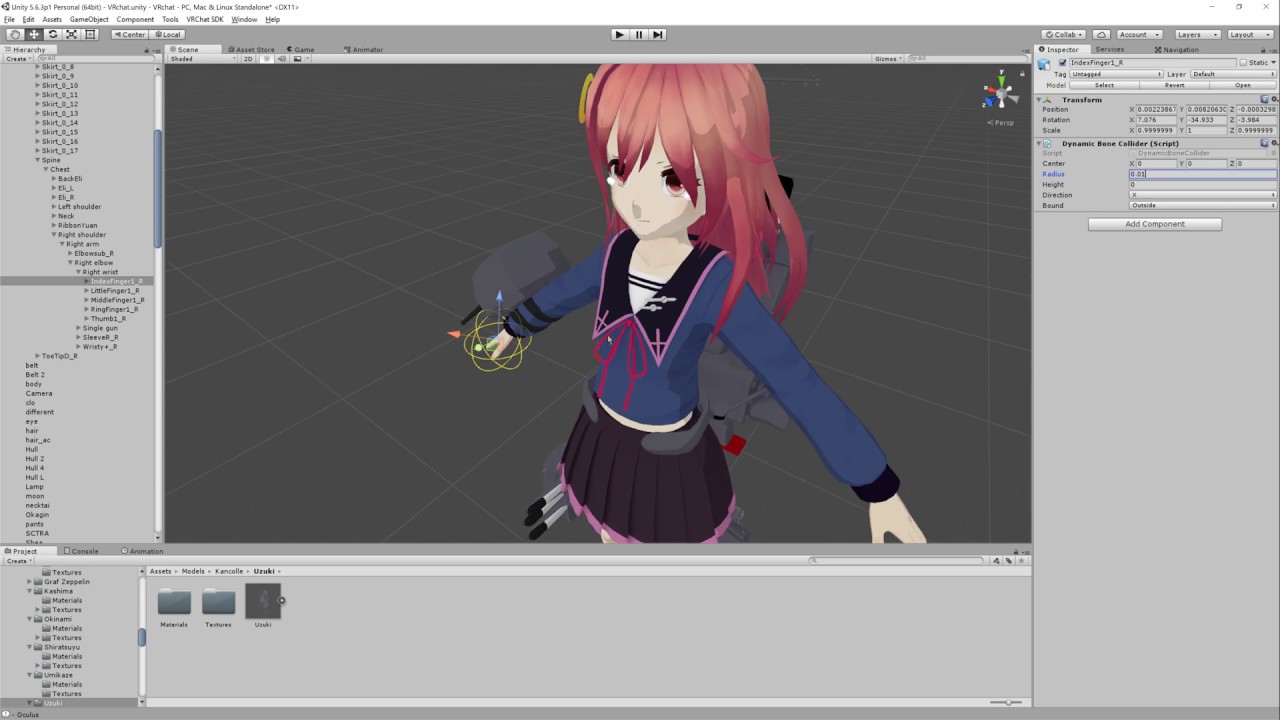Open the VRChat SDK menu
The height and width of the screenshot is (720, 1280).
coord(205,19)
